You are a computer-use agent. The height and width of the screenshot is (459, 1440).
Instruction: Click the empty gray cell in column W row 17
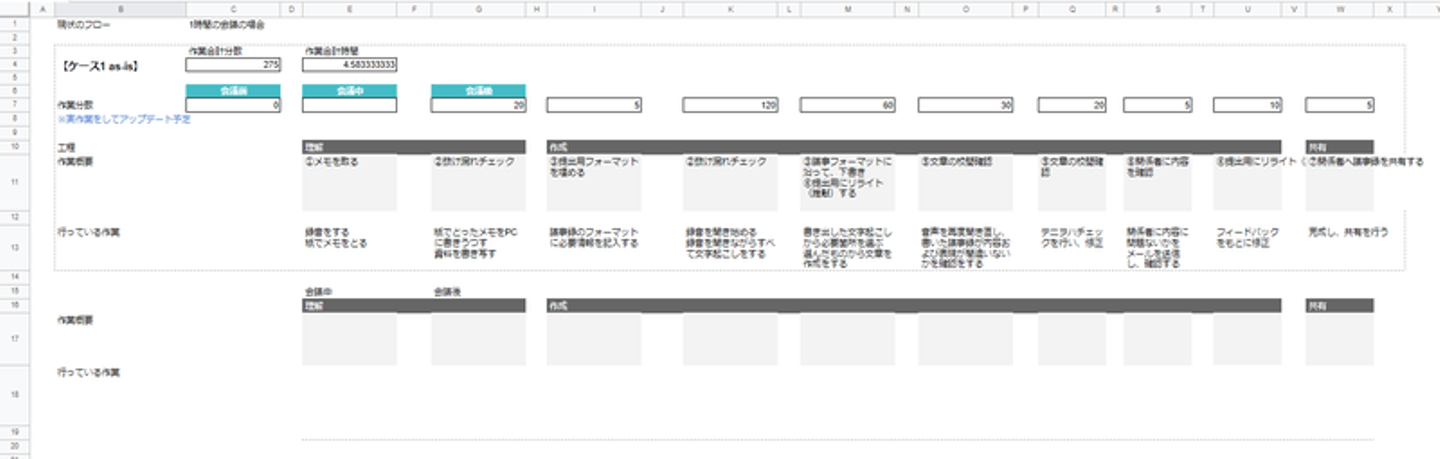point(1340,338)
